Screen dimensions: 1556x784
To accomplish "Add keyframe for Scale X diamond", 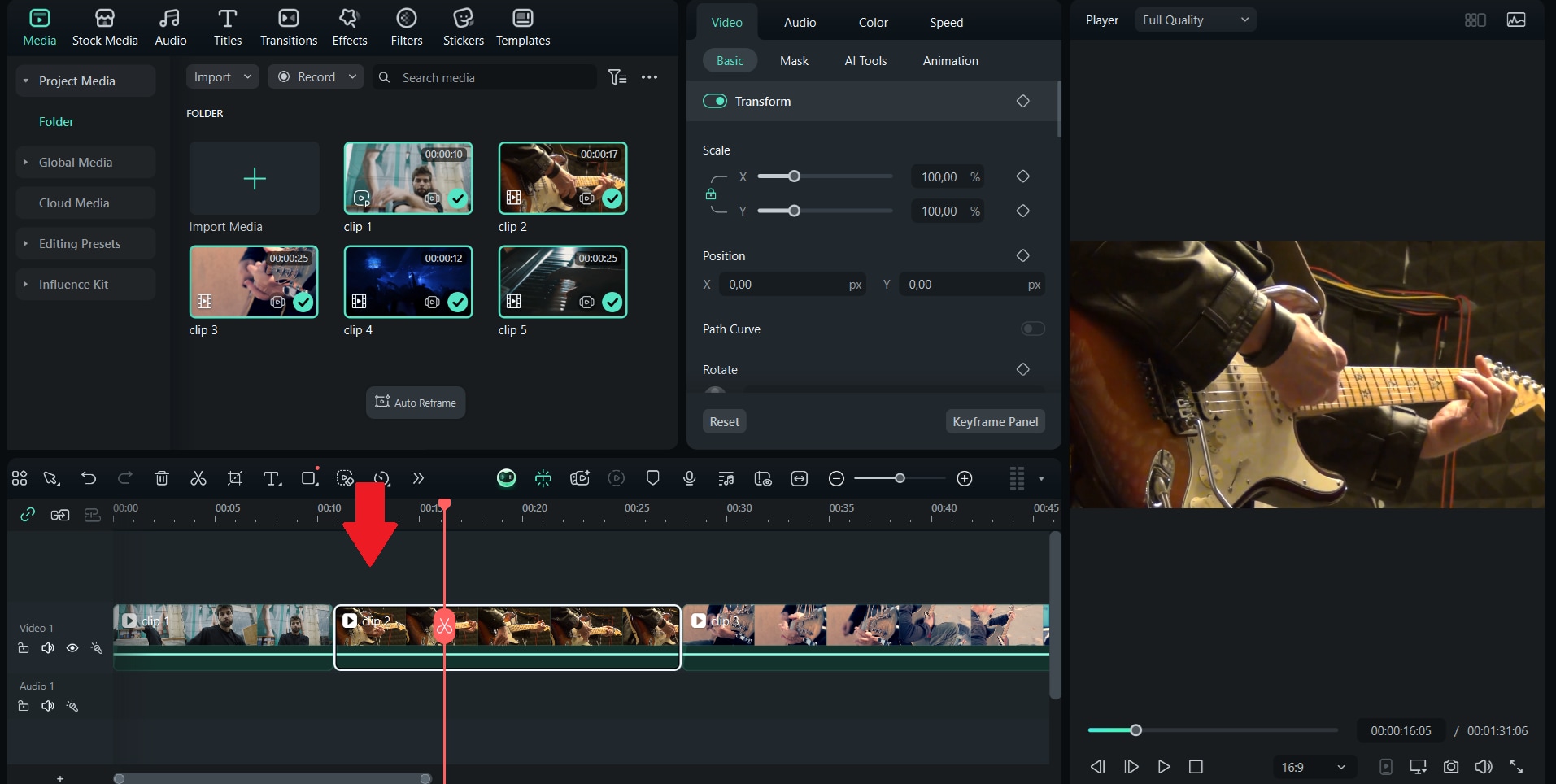I will 1023,176.
